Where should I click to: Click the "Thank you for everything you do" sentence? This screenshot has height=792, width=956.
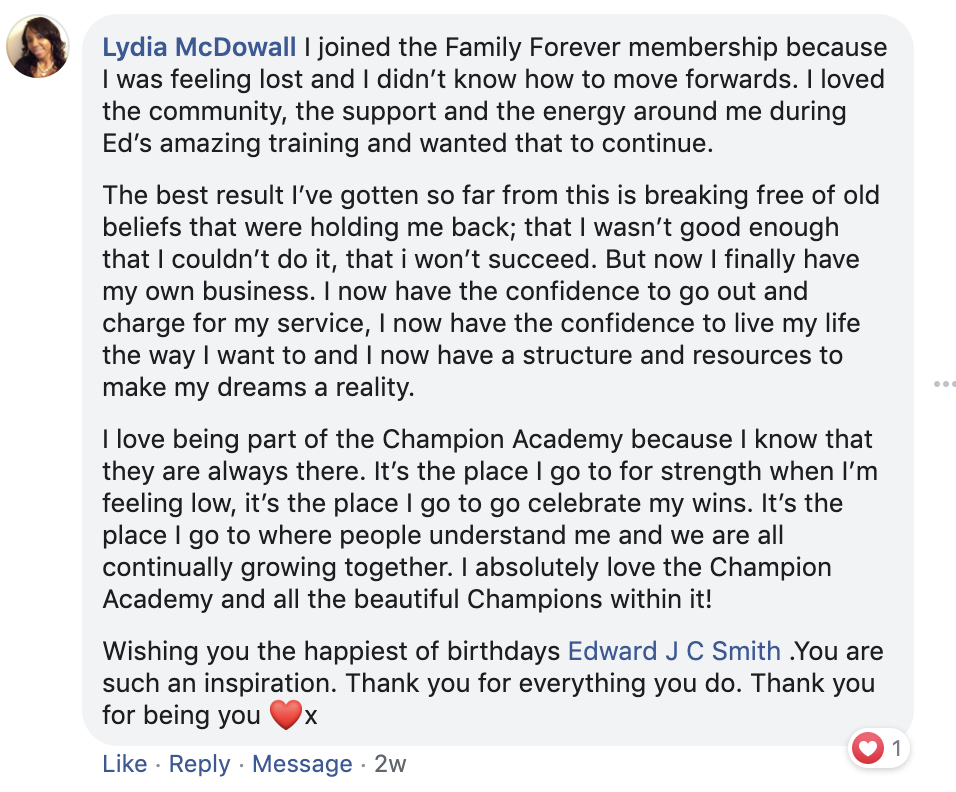coord(546,684)
